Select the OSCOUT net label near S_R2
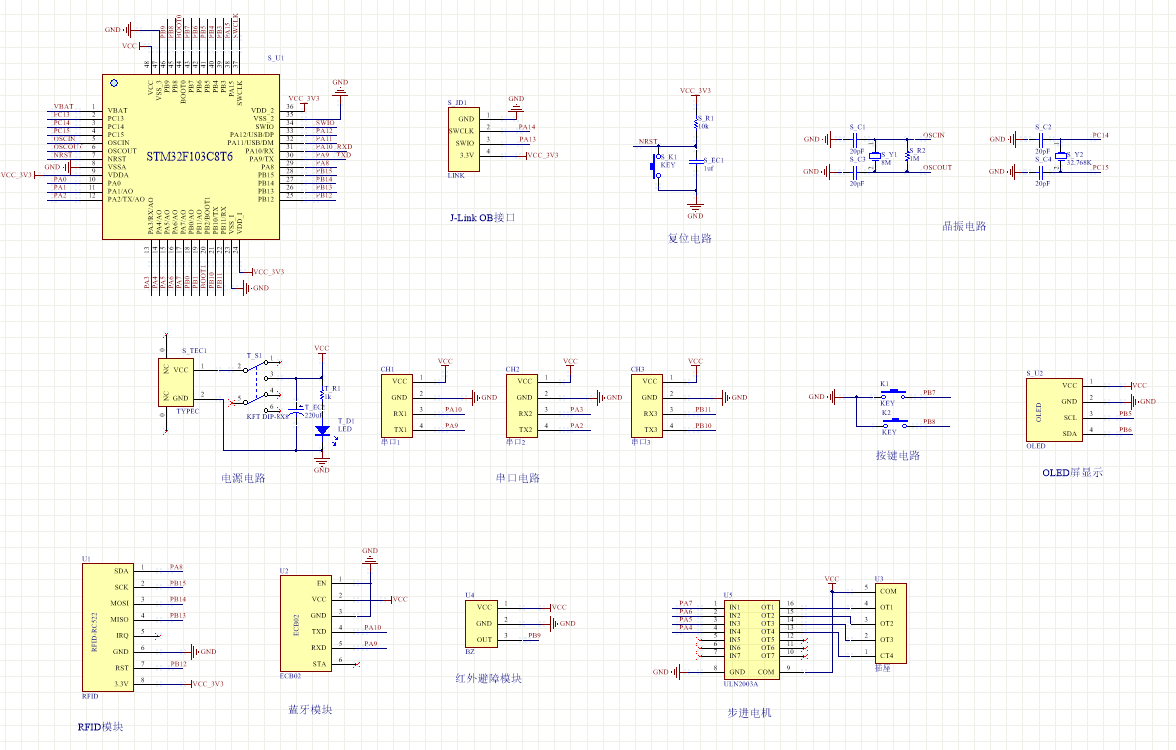Image resolution: width=1176 pixels, height=750 pixels. point(937,167)
